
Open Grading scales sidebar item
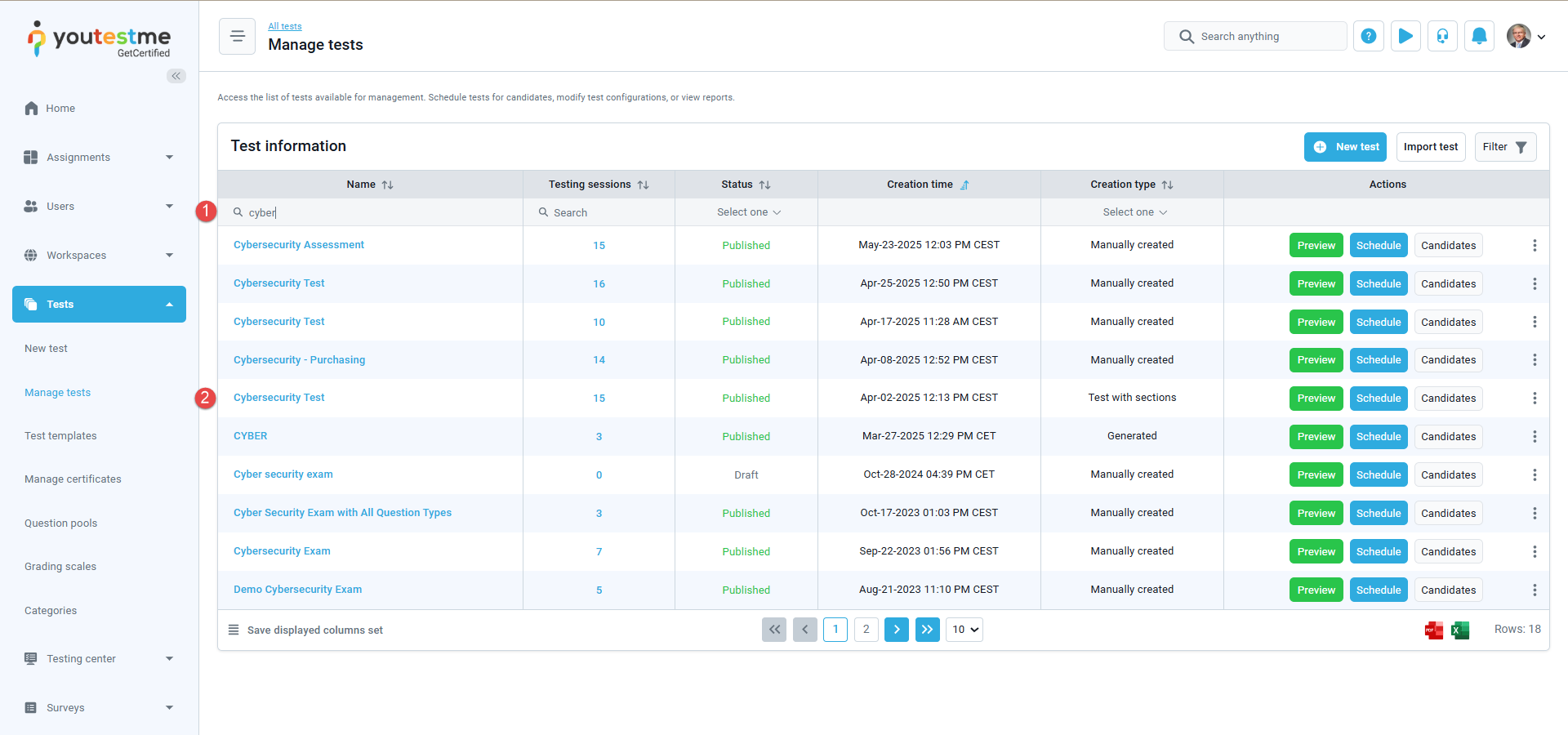coord(60,566)
